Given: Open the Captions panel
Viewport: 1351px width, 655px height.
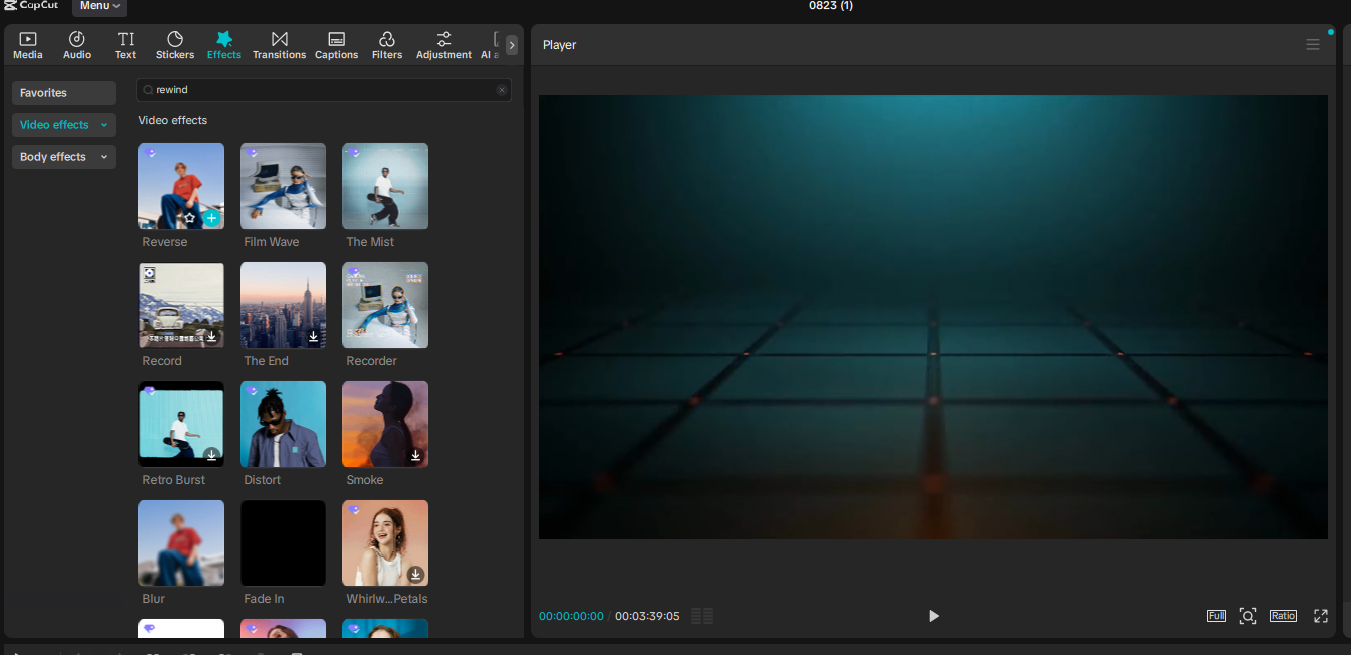Looking at the screenshot, I should [x=337, y=45].
